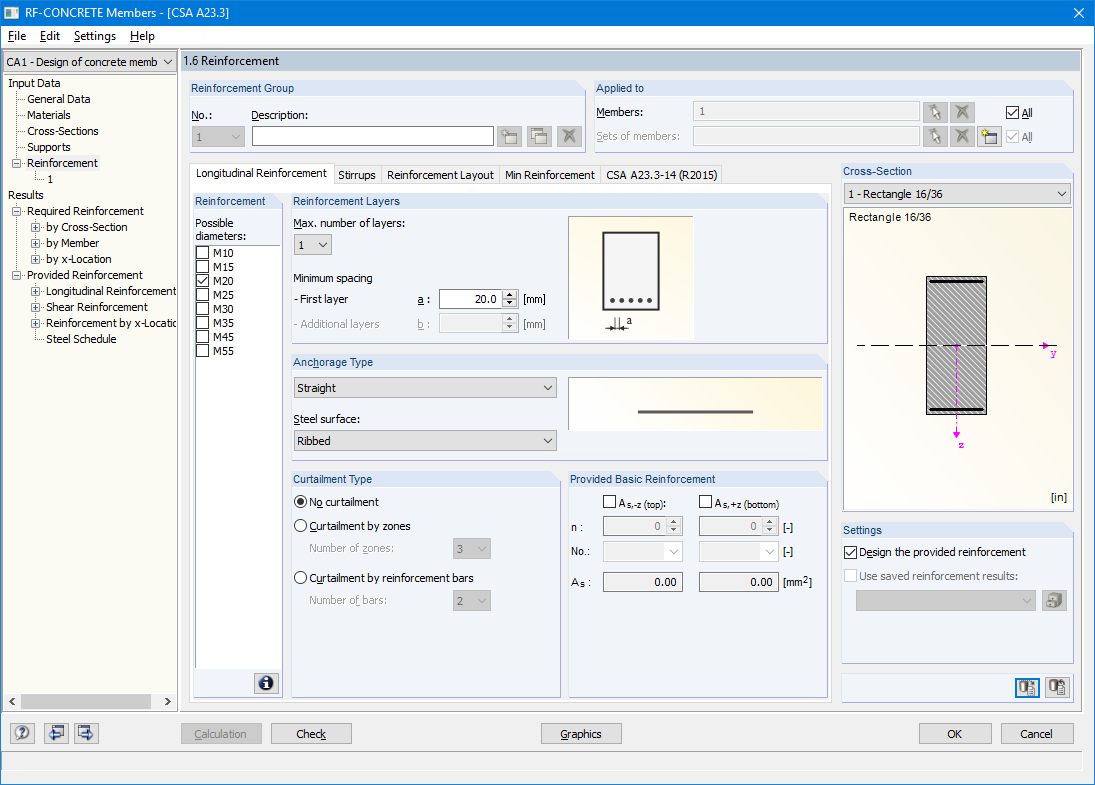Enable As,-z (top) checkbox

pyautogui.click(x=609, y=502)
